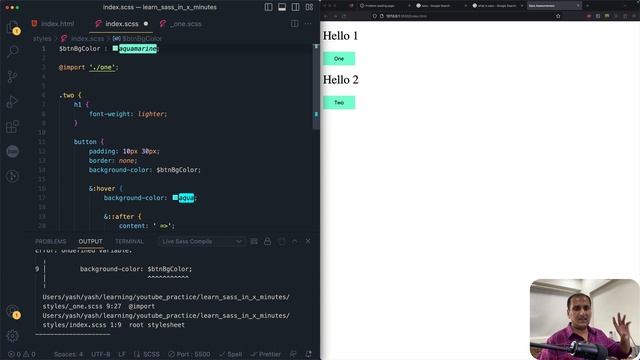Clear the output panel
The height and width of the screenshot is (360, 640).
pyautogui.click(x=254, y=241)
